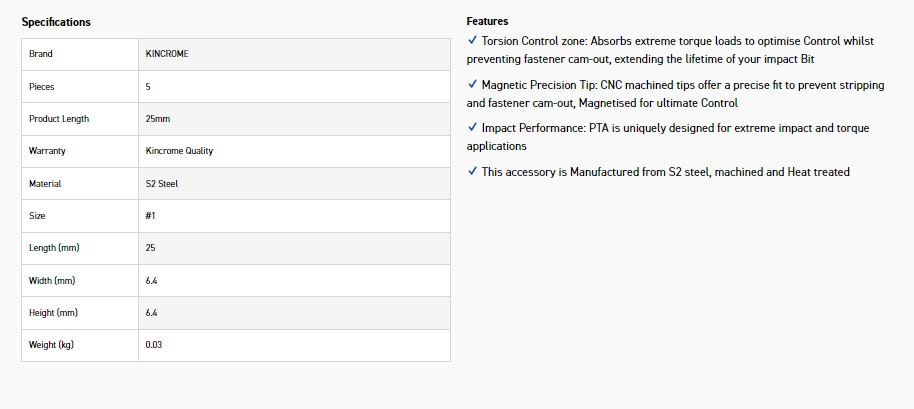Select the S2 Steel material value
The height and width of the screenshot is (409, 914).
(x=162, y=184)
